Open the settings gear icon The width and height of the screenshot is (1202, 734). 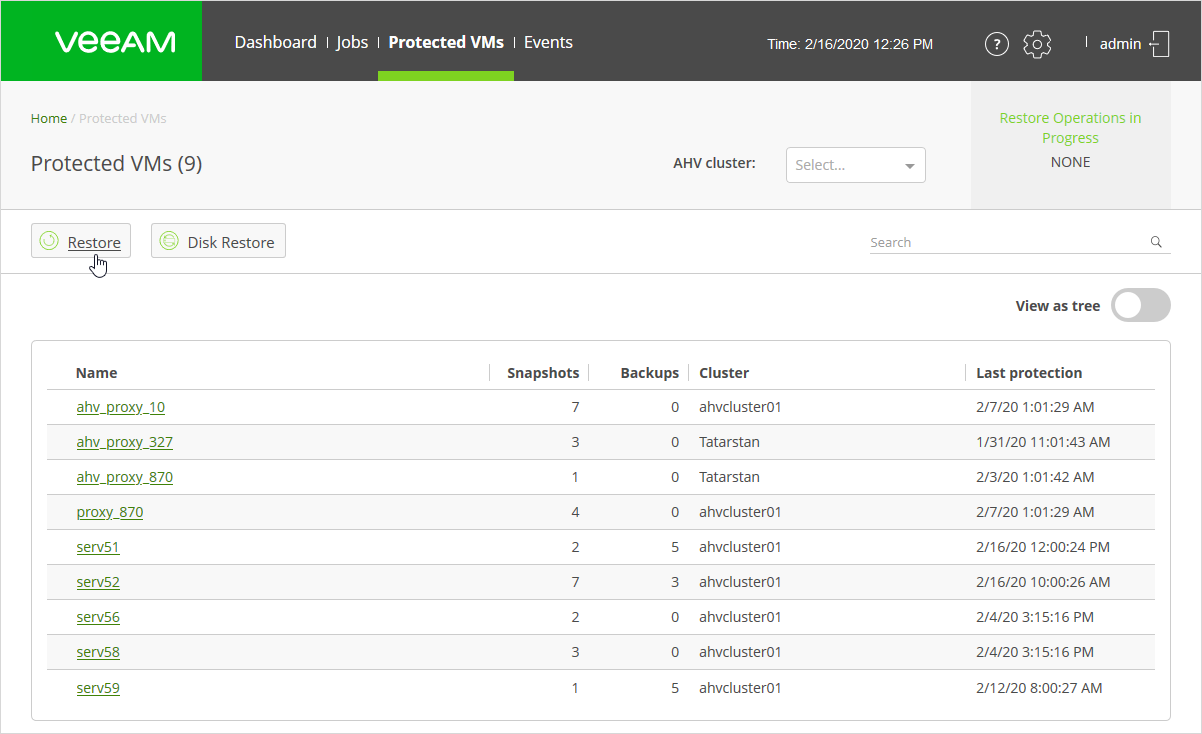1038,44
